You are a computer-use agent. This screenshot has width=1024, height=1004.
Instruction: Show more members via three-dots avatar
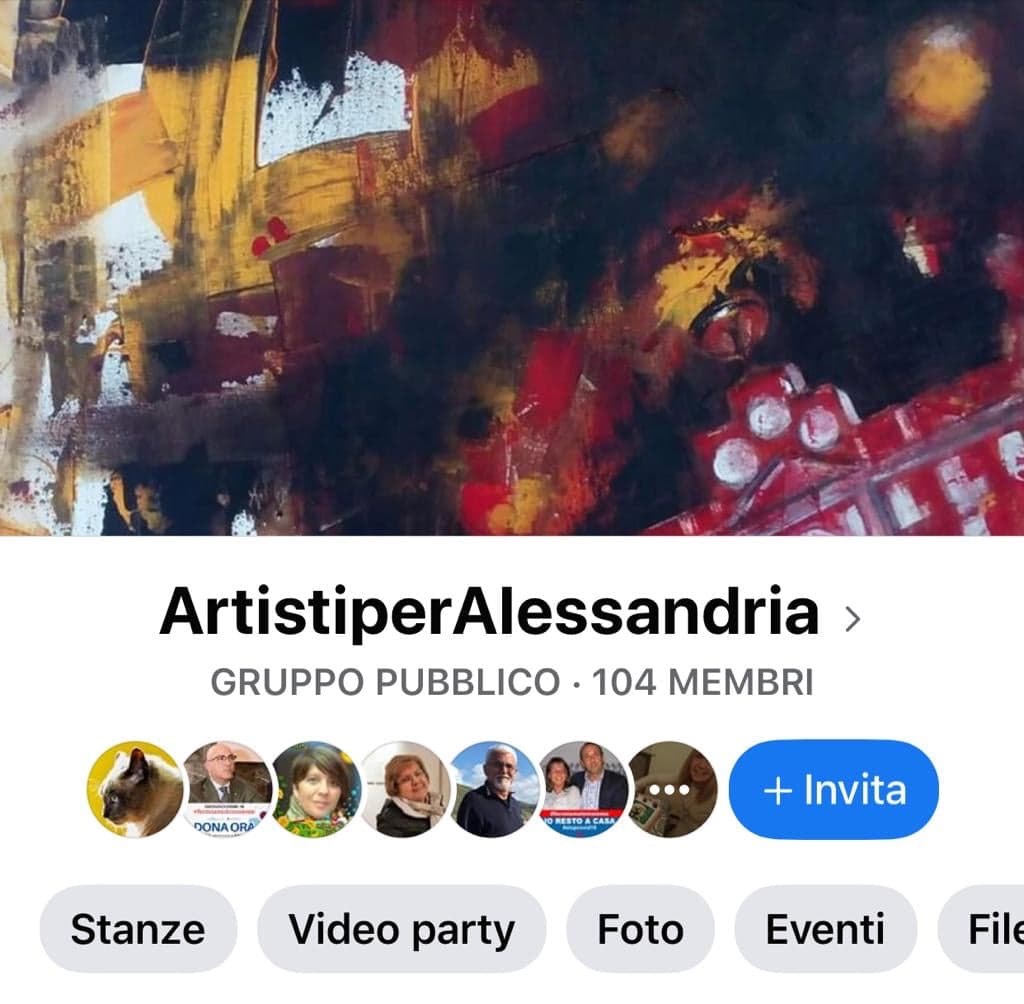point(672,789)
